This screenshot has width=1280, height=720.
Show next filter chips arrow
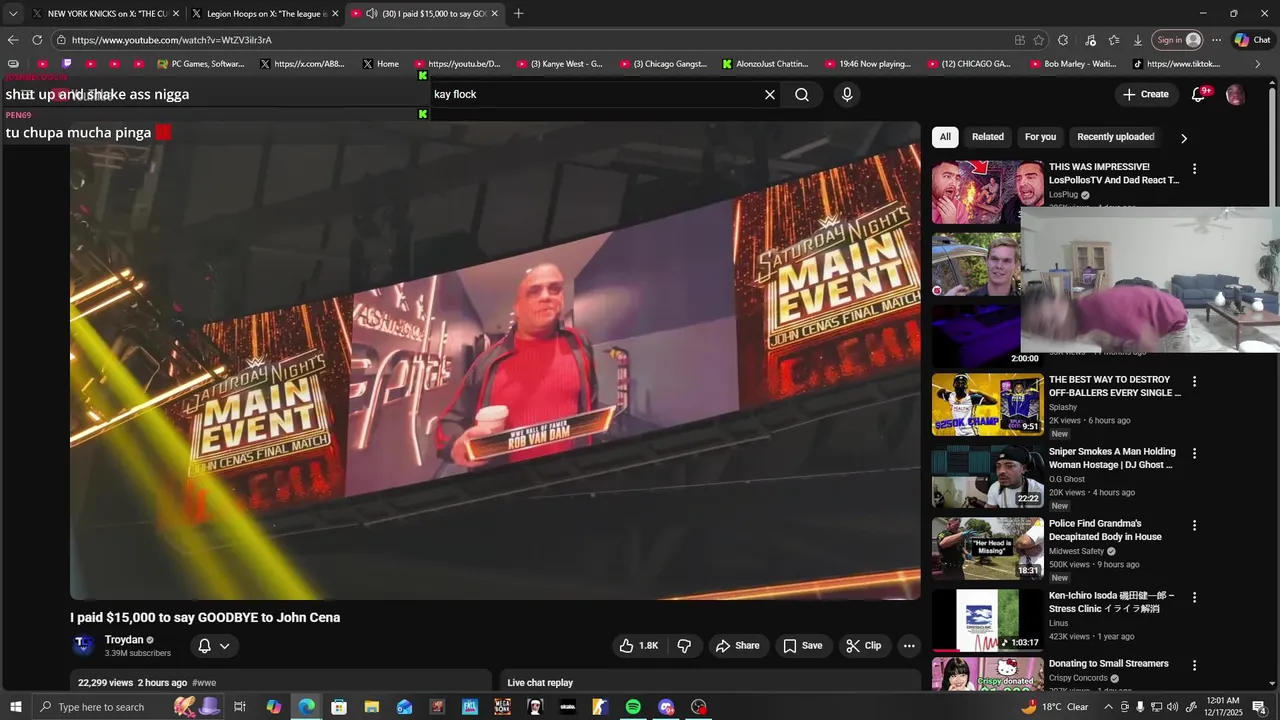click(1184, 138)
